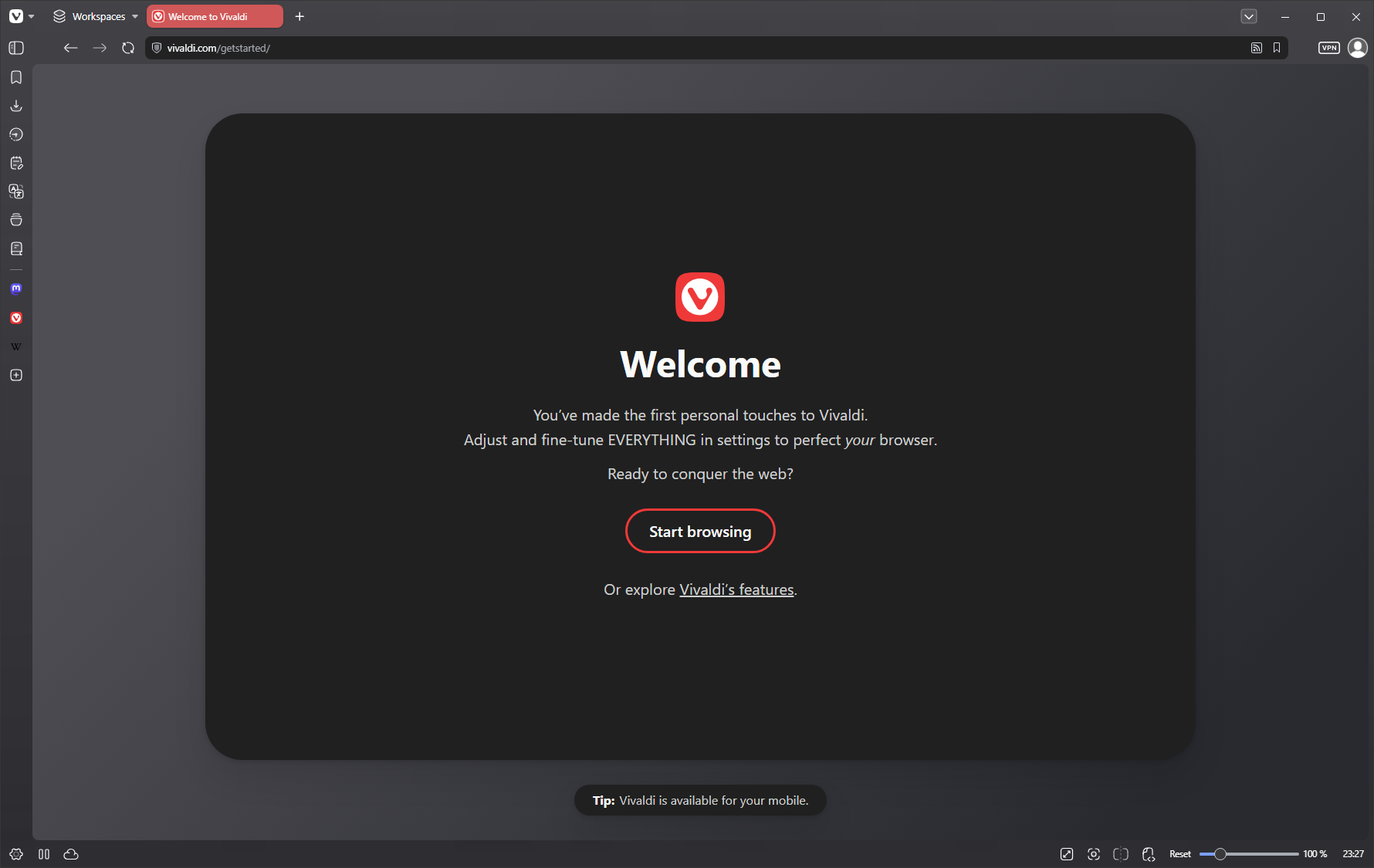Viewport: 1374px width, 868px height.
Task: Toggle Break Mode pause icon
Action: coord(44,854)
